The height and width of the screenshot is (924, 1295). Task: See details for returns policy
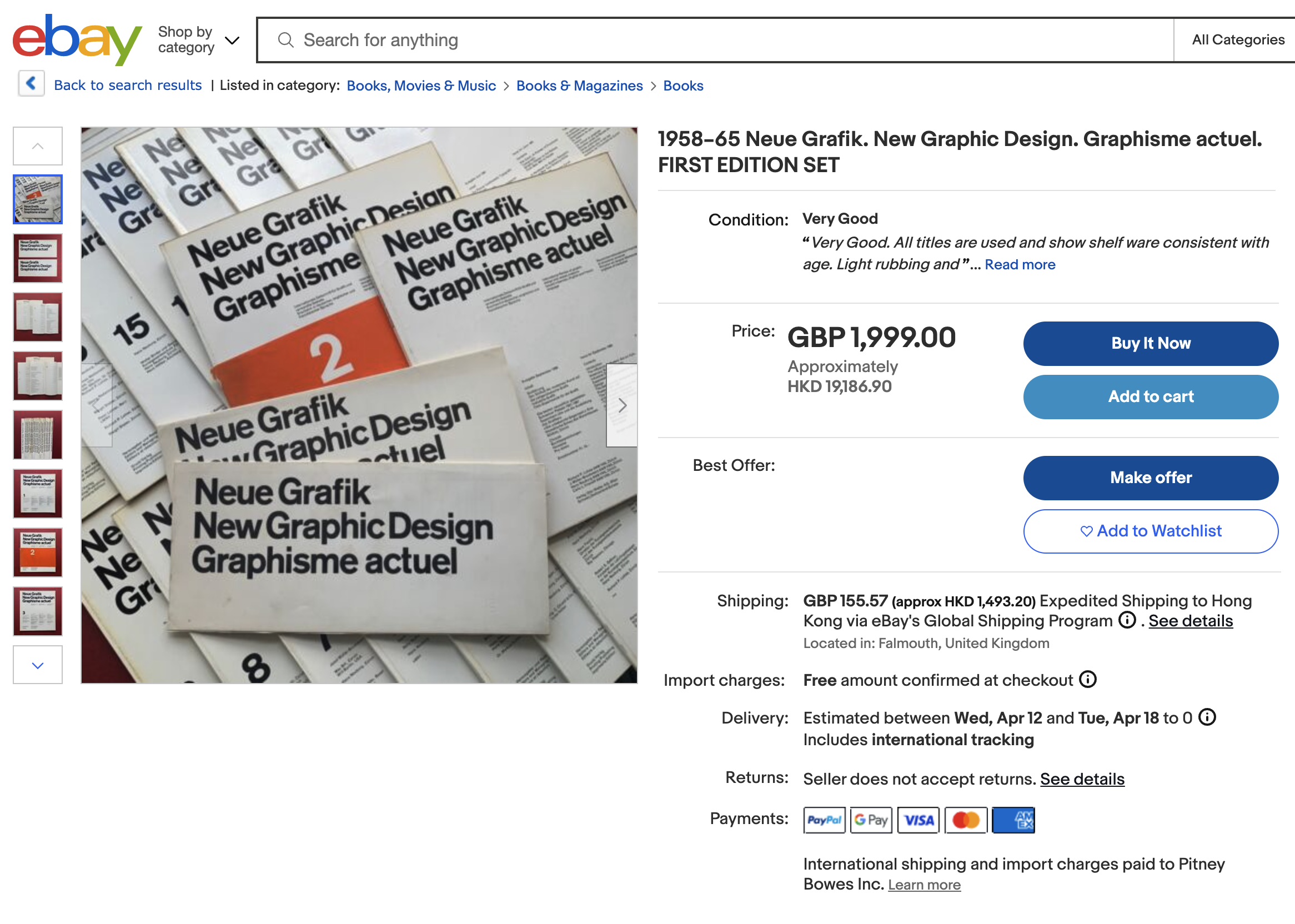tap(1082, 780)
